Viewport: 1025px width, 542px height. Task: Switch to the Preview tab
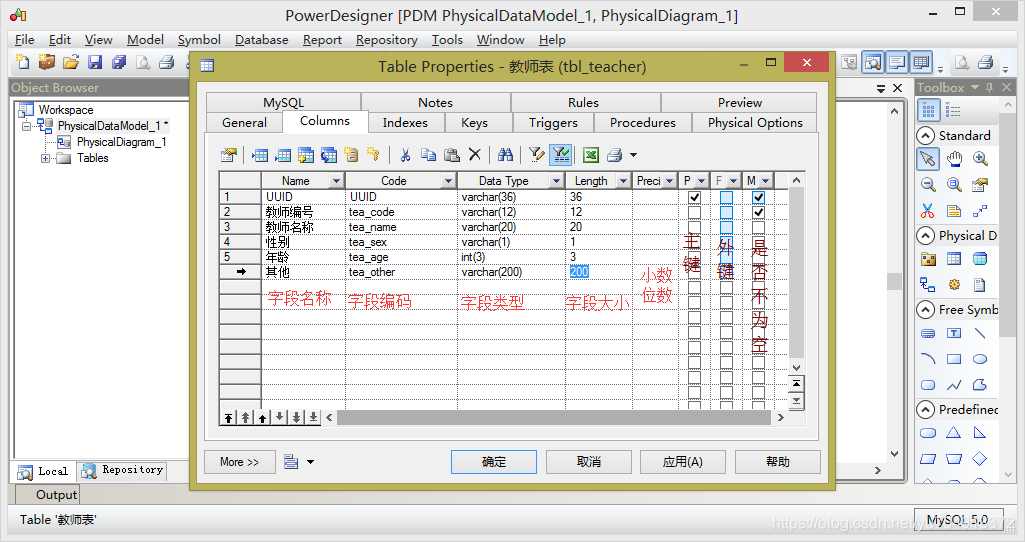point(739,103)
